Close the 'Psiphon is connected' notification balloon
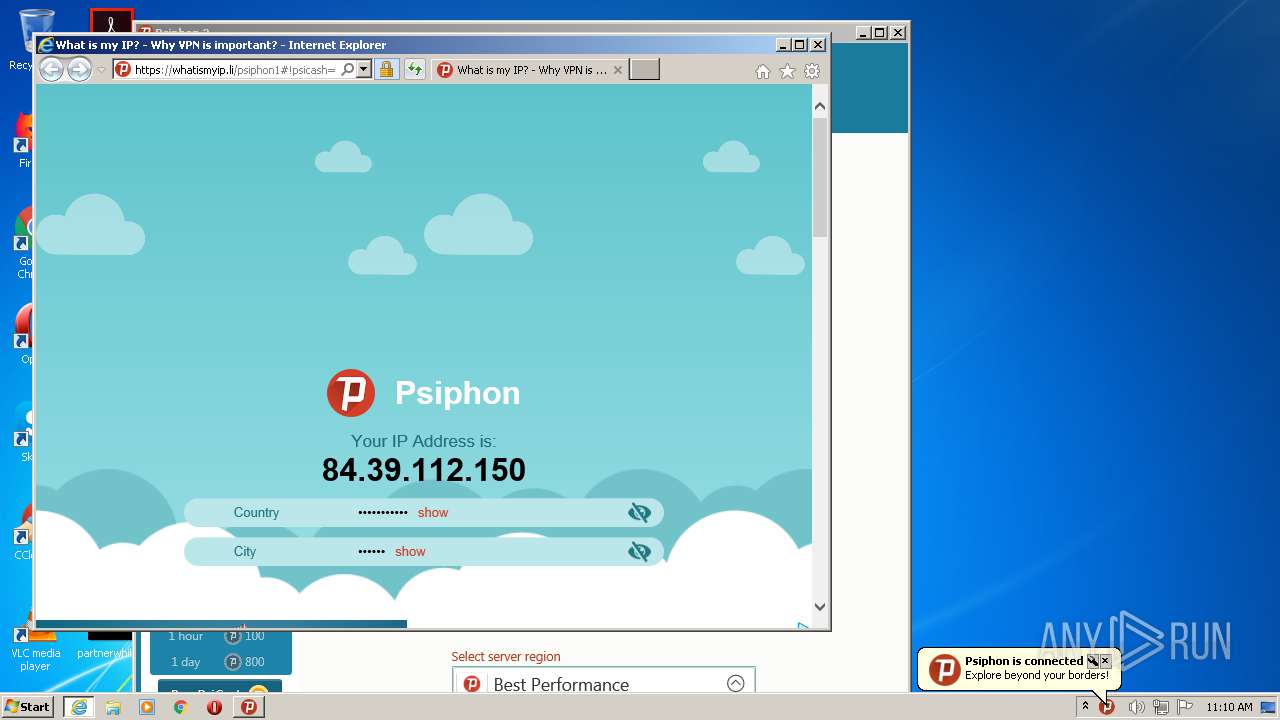 point(1105,661)
